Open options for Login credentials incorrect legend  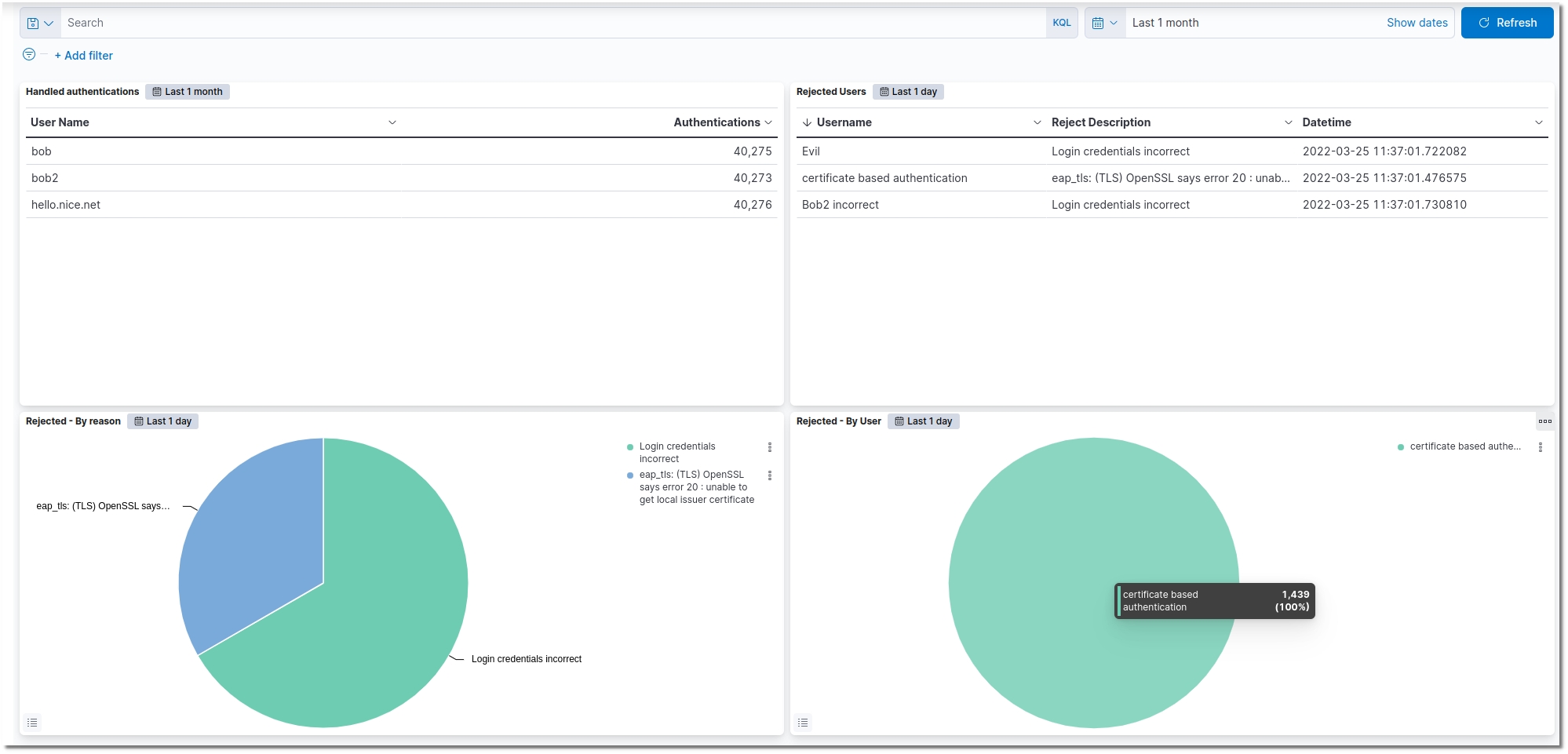pos(769,447)
